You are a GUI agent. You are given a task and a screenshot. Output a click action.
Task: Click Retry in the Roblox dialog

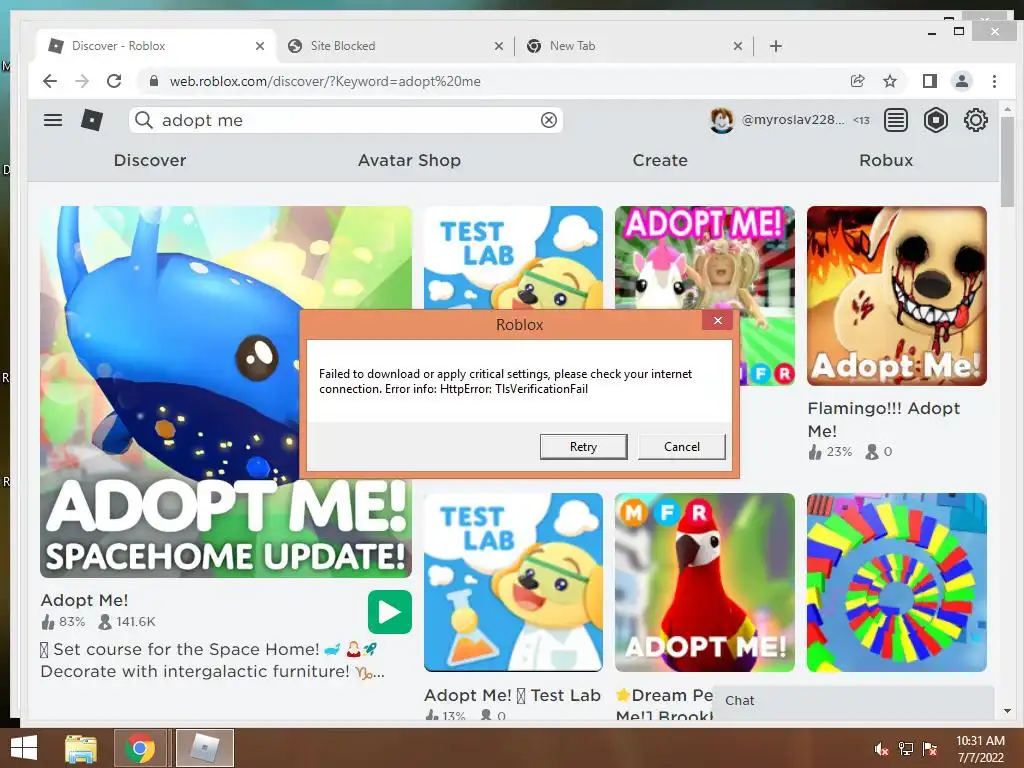pyautogui.click(x=583, y=447)
